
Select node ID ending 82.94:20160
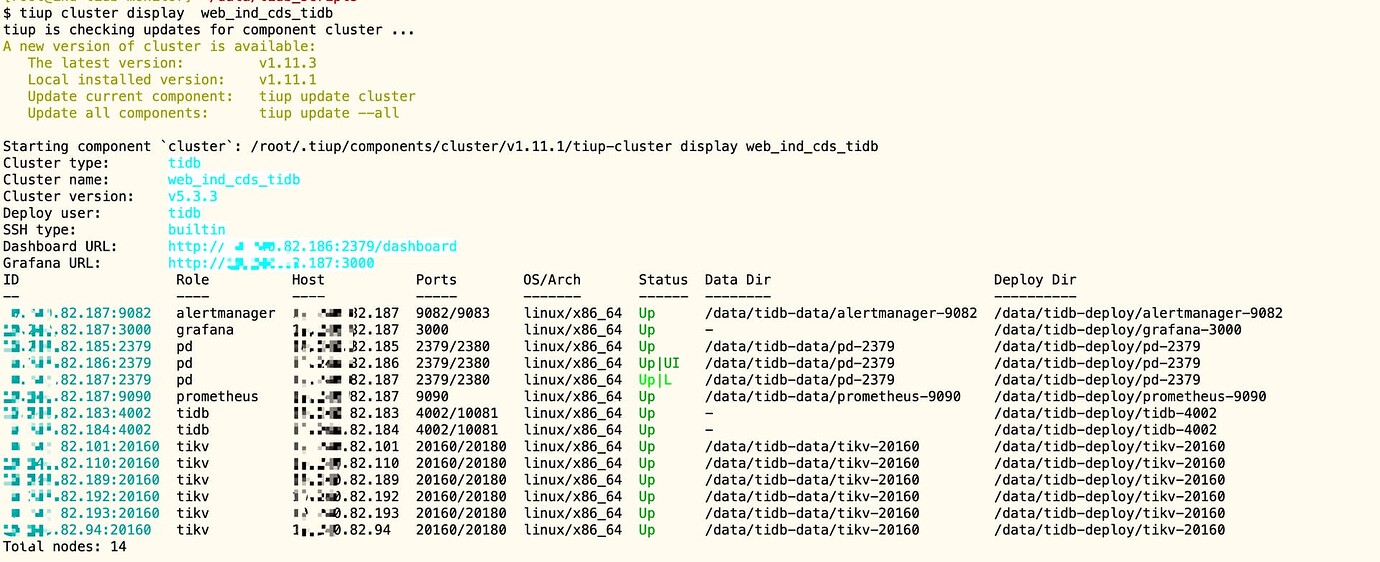78,530
